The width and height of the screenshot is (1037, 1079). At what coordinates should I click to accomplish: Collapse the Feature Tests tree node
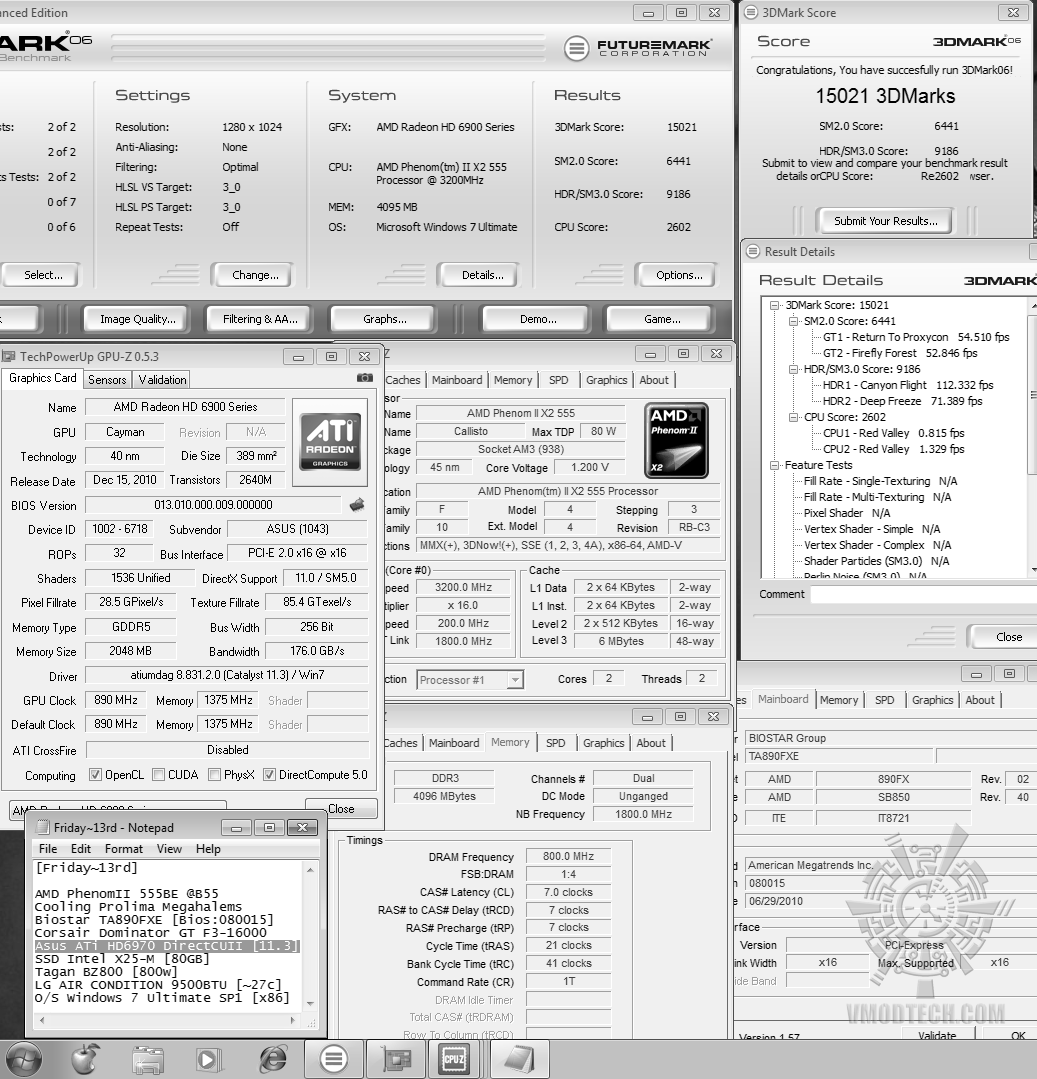tap(775, 465)
